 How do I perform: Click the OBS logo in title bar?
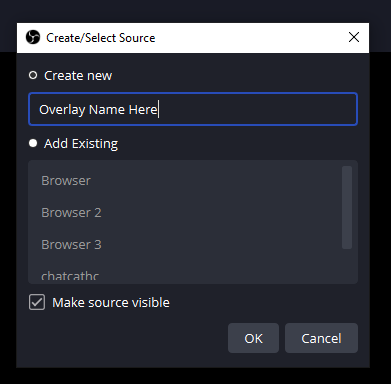[x=33, y=37]
